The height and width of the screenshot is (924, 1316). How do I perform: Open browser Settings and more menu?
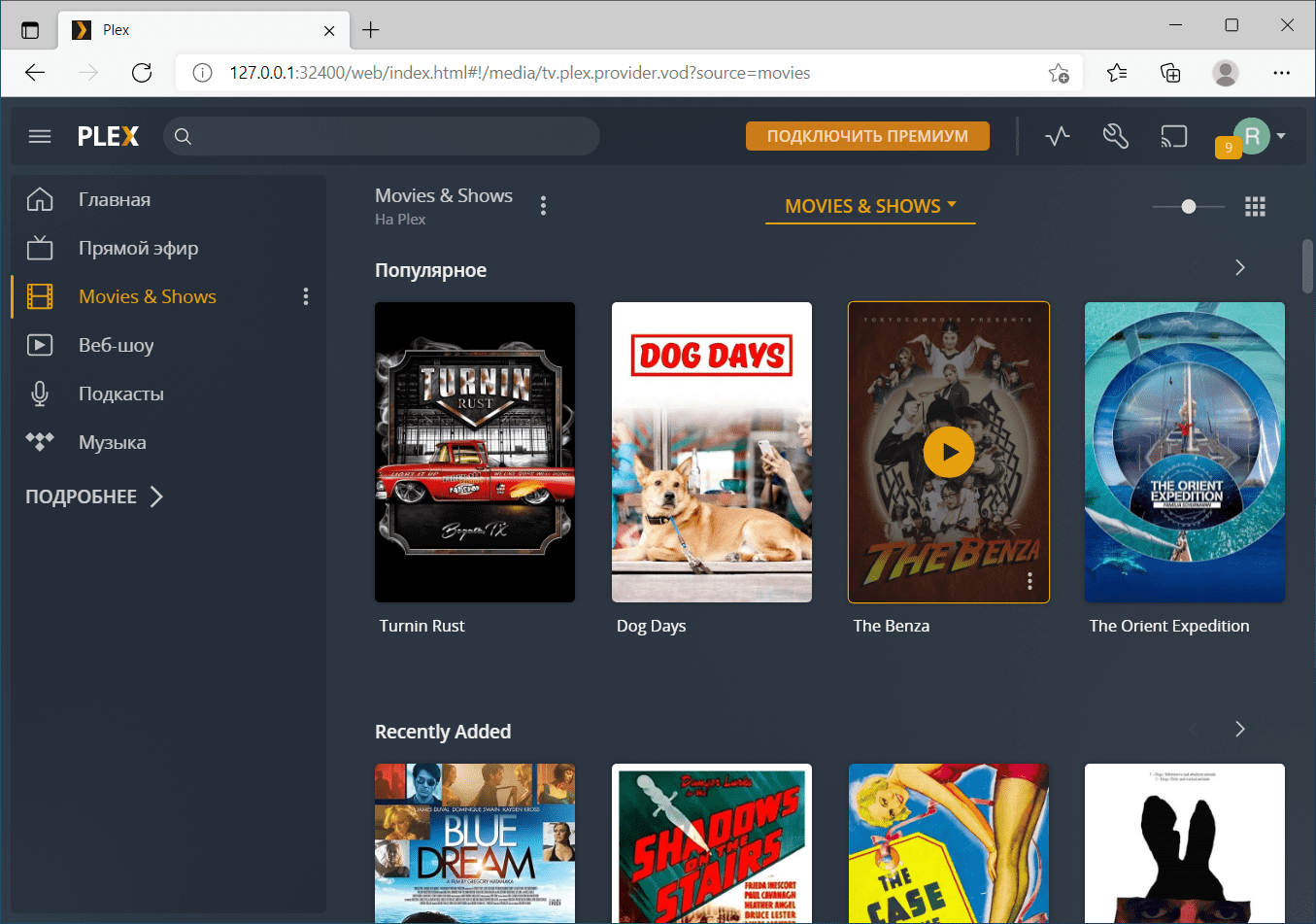pyautogui.click(x=1282, y=73)
